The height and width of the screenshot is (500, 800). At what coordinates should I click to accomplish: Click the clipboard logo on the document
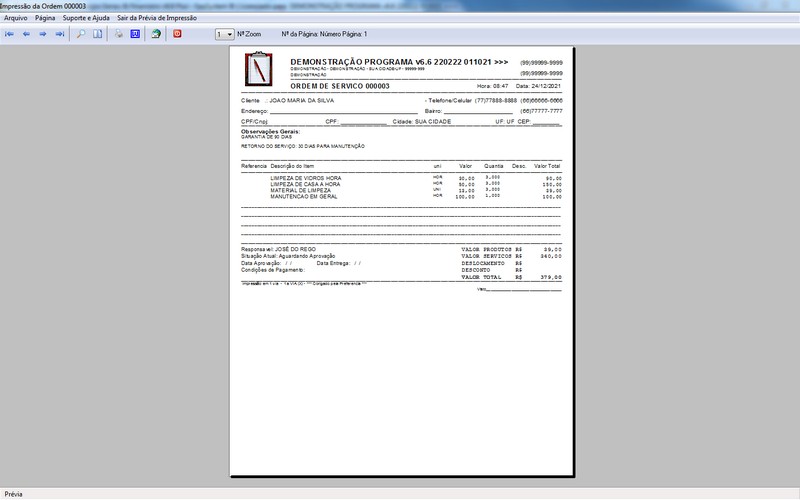coord(259,69)
